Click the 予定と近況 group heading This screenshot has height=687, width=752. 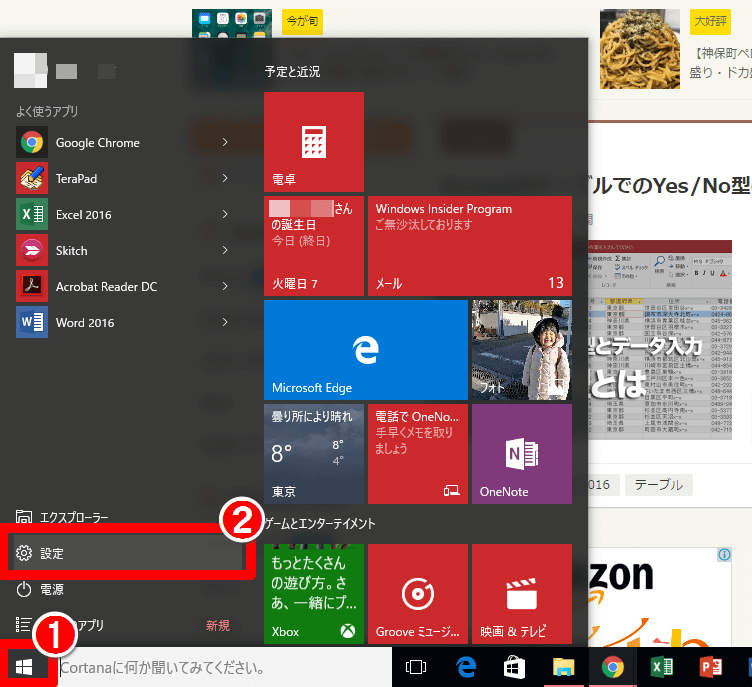tap(293, 71)
